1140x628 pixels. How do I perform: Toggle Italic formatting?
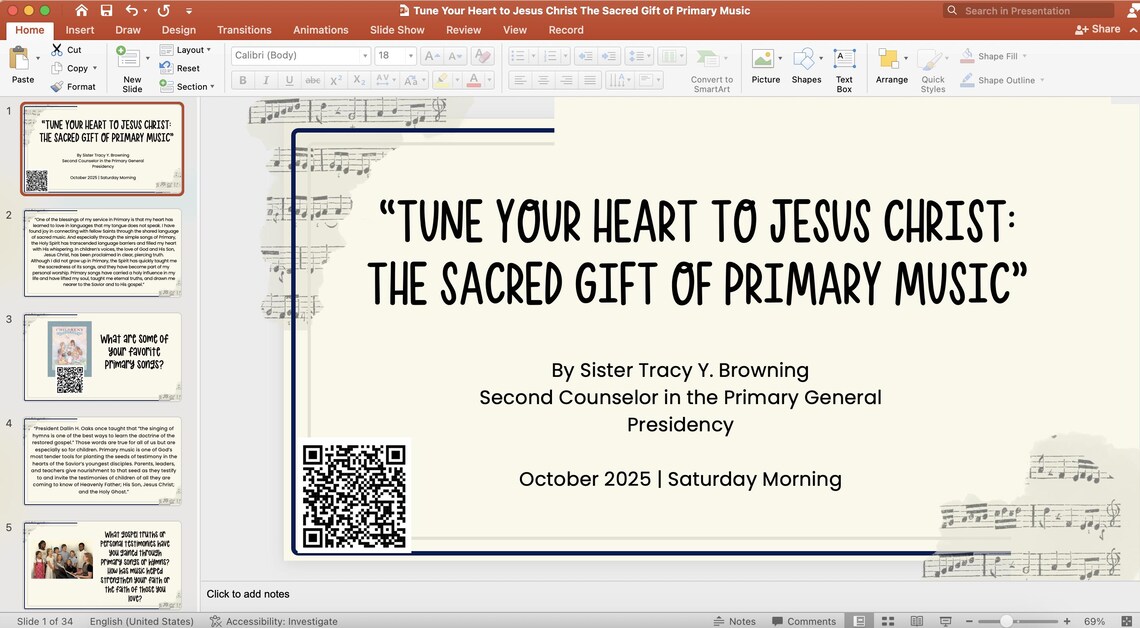[266, 80]
